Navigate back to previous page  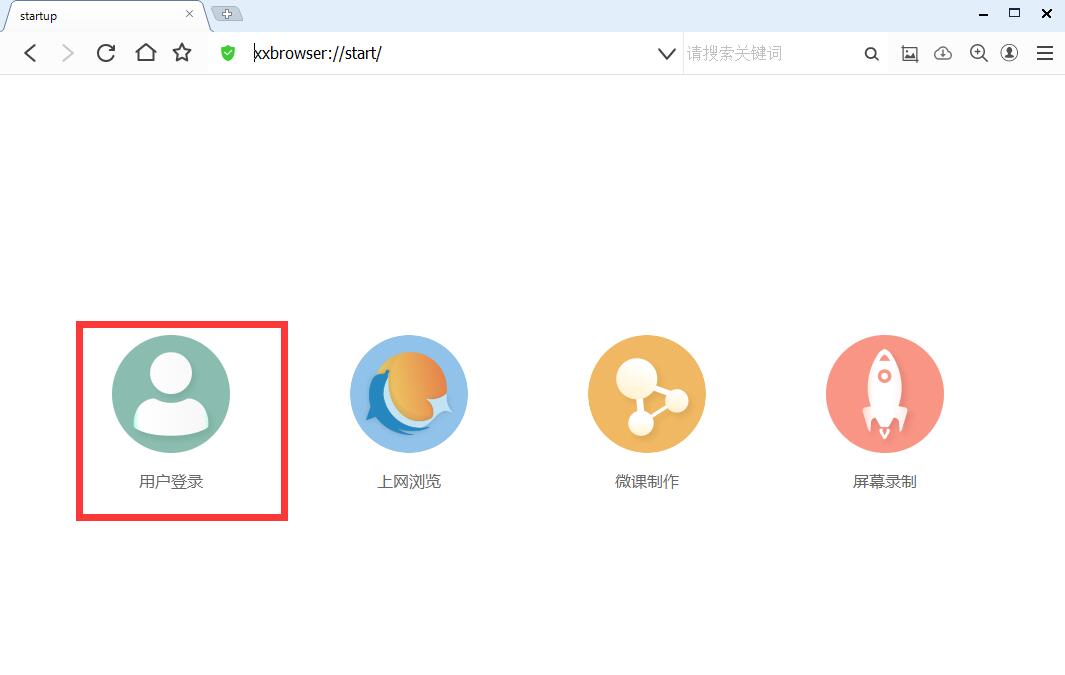pyautogui.click(x=31, y=53)
